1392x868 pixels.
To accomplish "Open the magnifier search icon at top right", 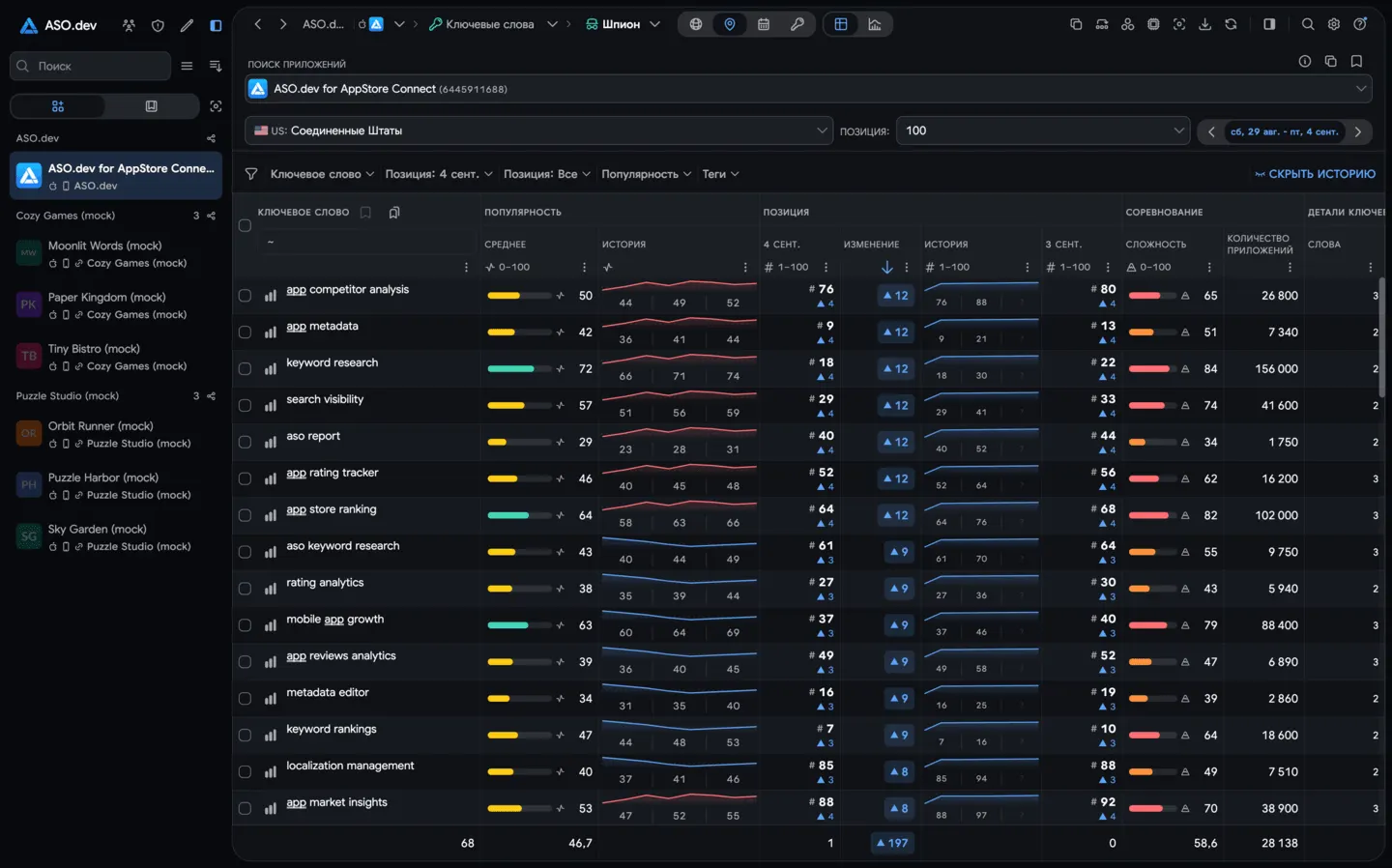I will (x=1308, y=24).
